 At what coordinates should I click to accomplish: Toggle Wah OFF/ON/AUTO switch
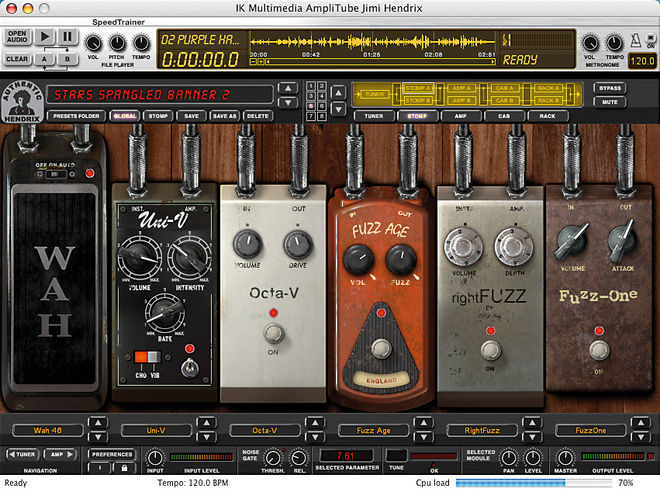click(55, 174)
